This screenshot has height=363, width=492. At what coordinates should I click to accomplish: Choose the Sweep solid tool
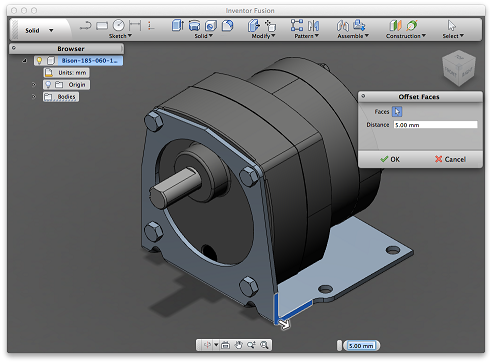pos(211,26)
